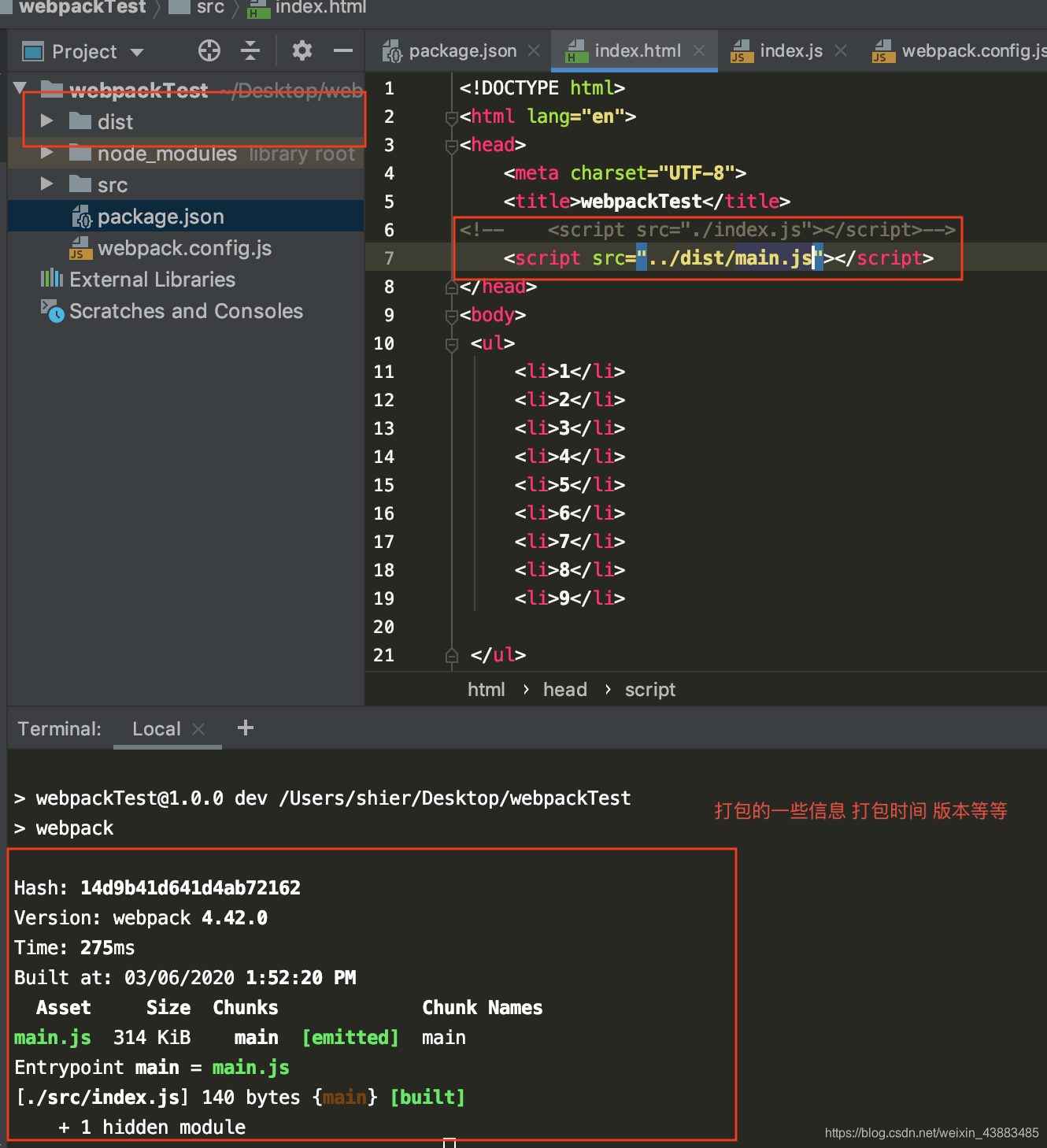This screenshot has height=1148, width=1047.
Task: Click the ../dist/main.js src value
Action: 731,258
